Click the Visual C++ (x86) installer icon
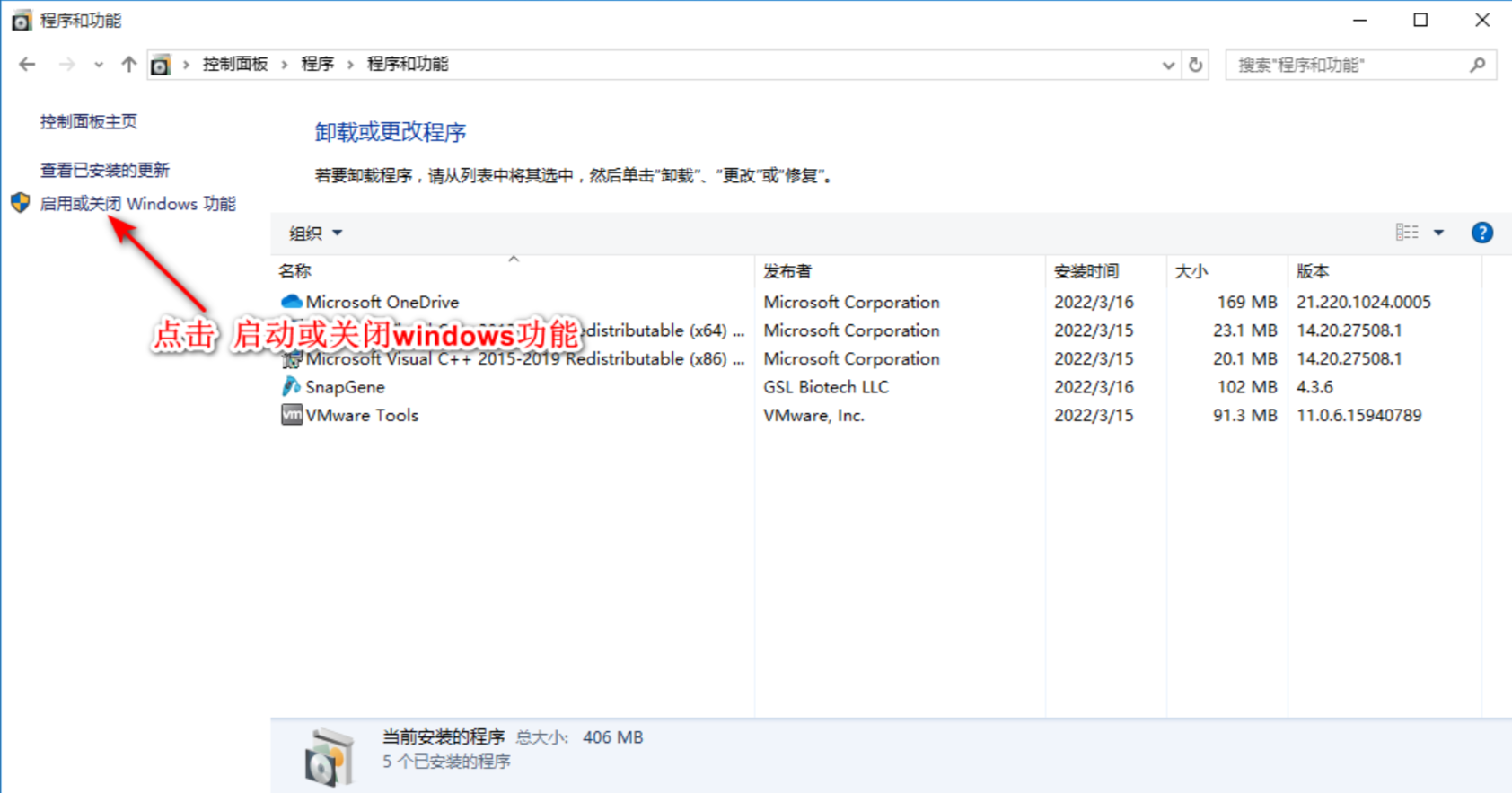1512x793 pixels. coord(291,359)
